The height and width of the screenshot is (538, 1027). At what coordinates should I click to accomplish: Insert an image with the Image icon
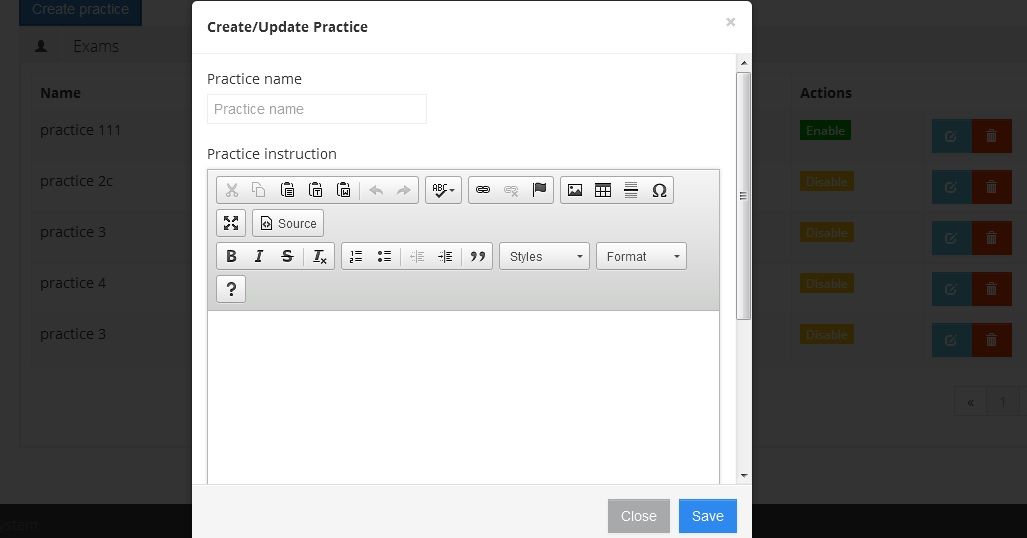click(x=575, y=190)
